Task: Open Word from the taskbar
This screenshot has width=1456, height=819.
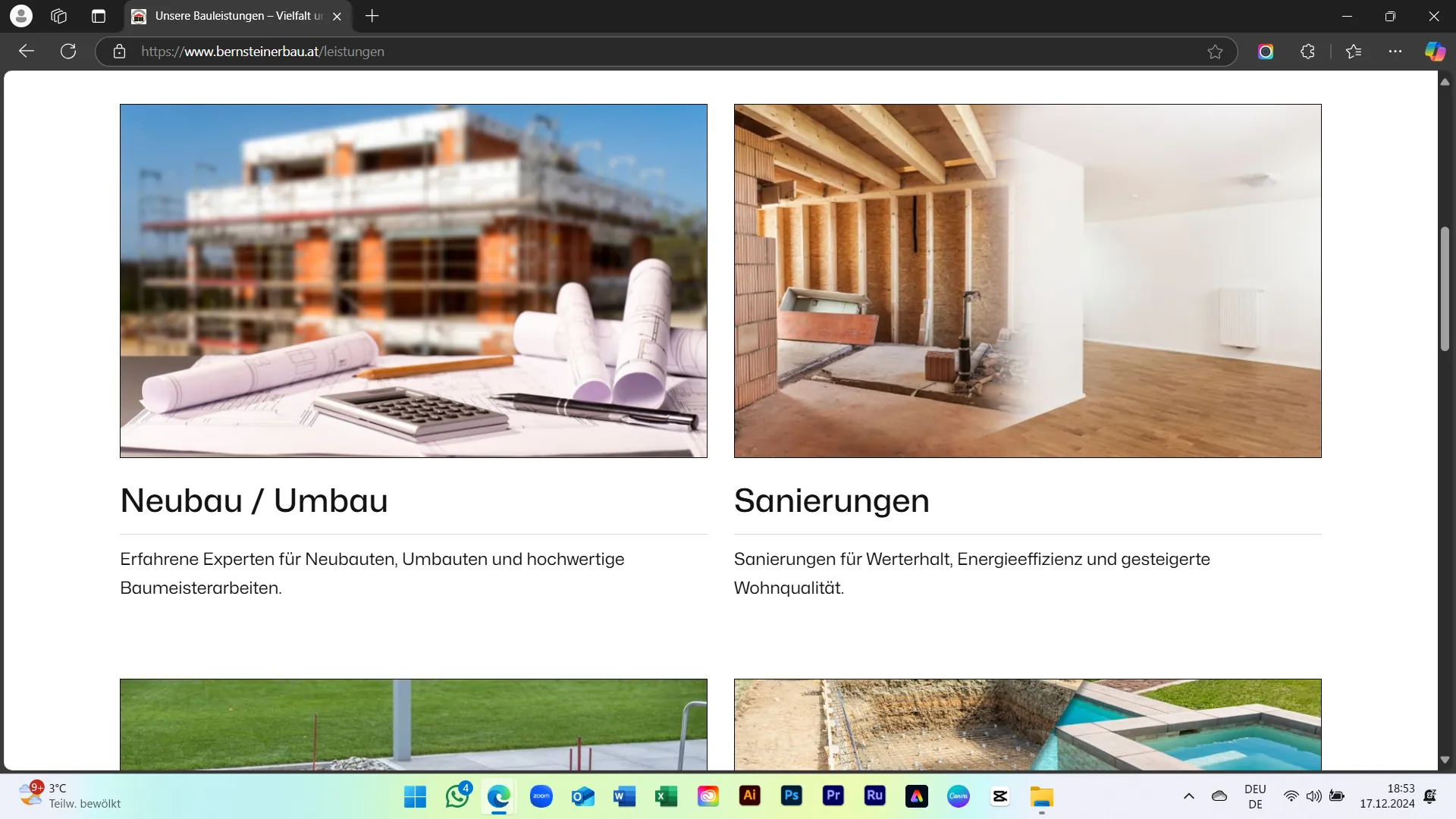Action: tap(624, 796)
